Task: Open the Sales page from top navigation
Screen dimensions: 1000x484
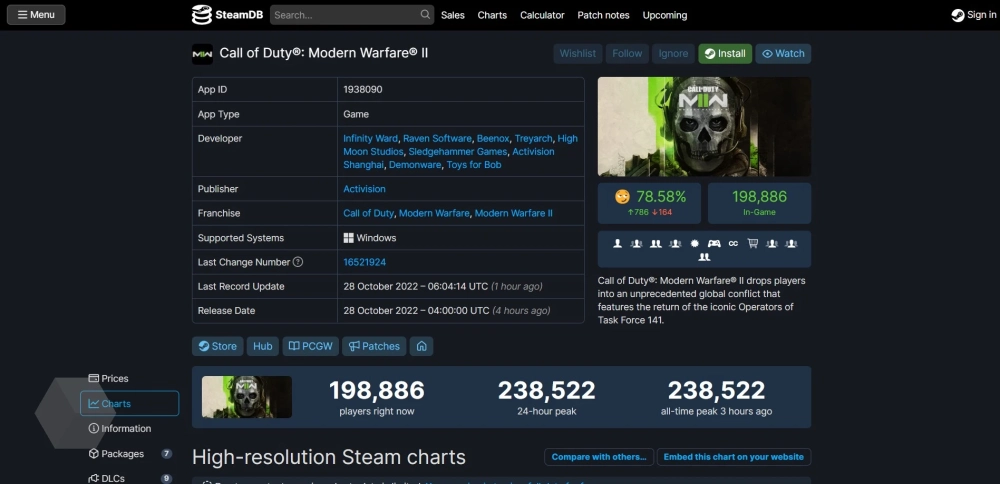Action: coord(453,15)
